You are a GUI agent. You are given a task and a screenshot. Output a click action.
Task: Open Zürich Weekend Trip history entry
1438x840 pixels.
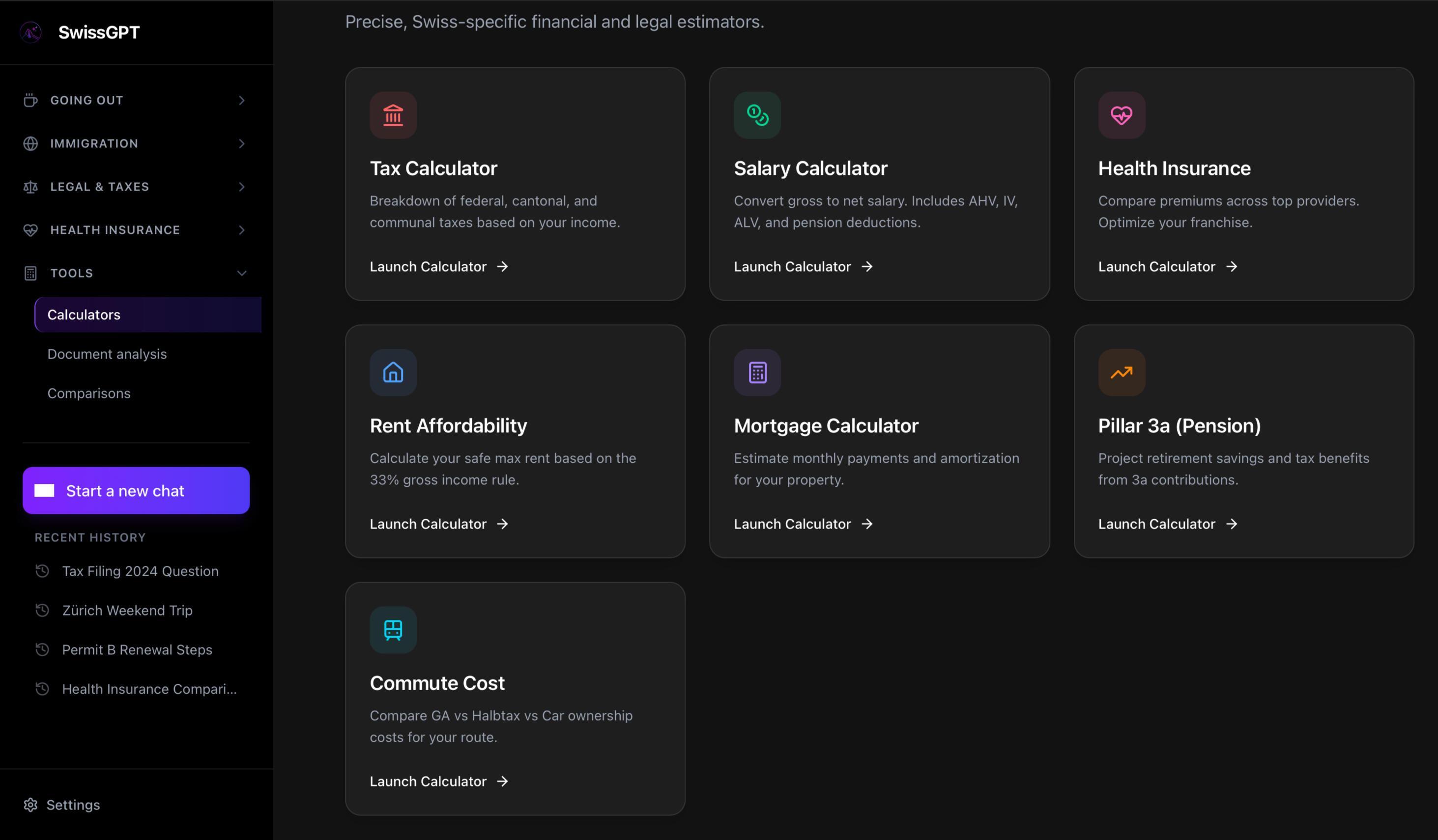pos(127,610)
